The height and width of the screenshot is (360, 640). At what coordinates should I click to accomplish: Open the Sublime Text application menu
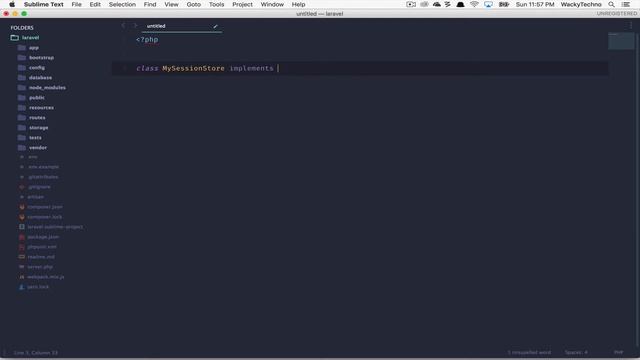tap(44, 4)
